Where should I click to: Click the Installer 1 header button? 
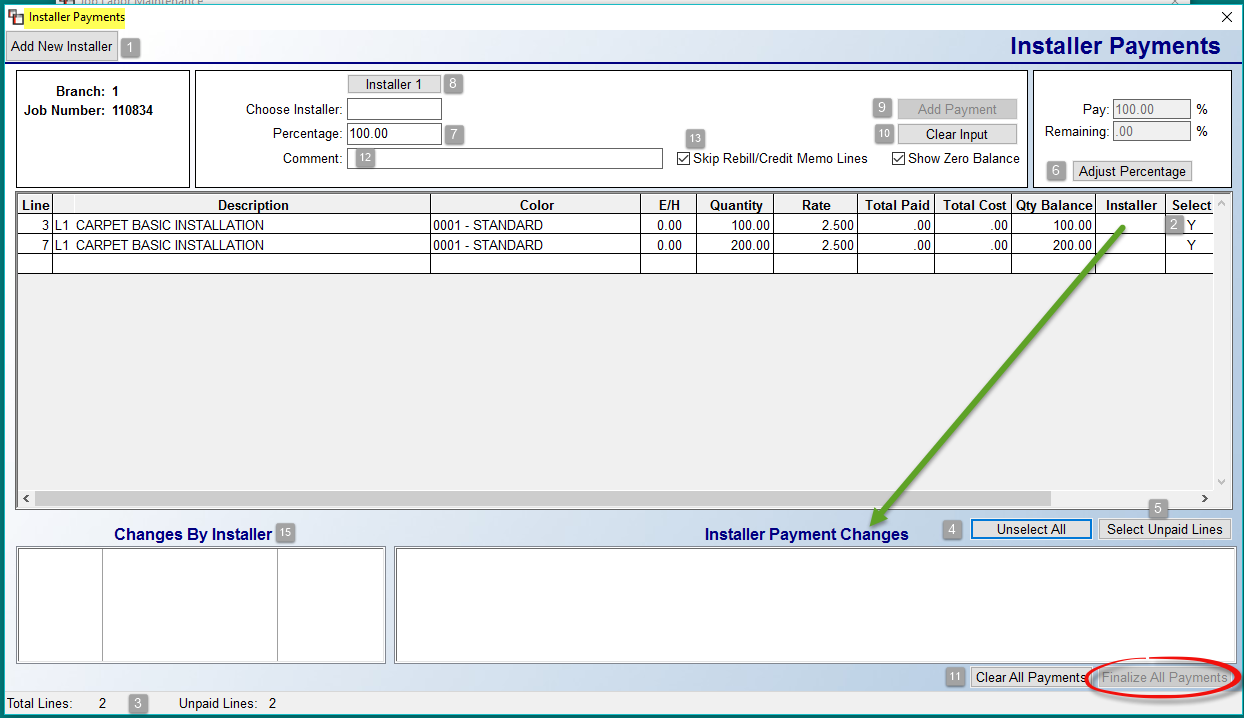click(x=394, y=84)
